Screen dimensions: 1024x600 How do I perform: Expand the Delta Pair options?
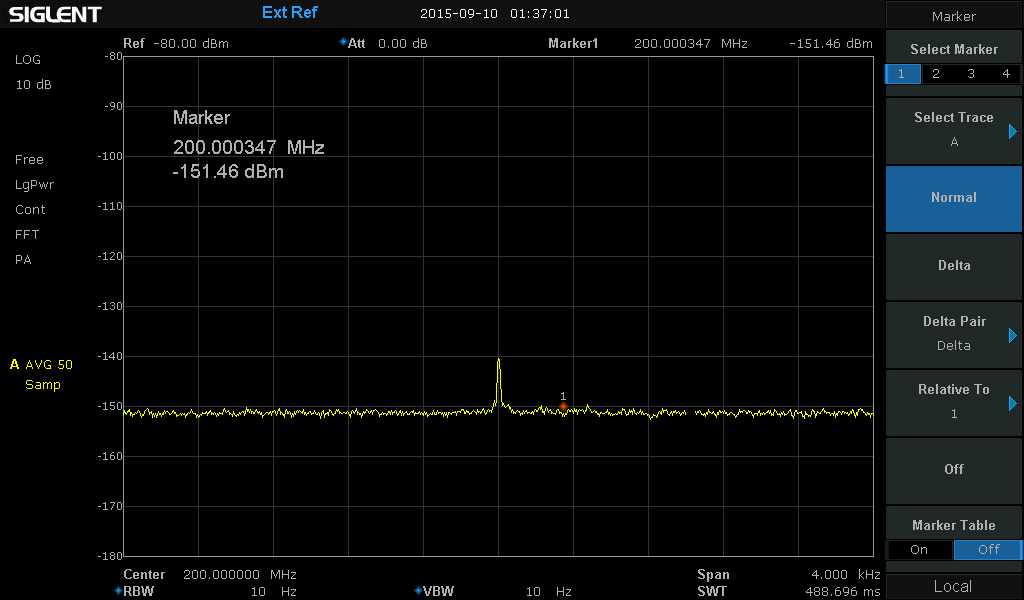tap(954, 333)
